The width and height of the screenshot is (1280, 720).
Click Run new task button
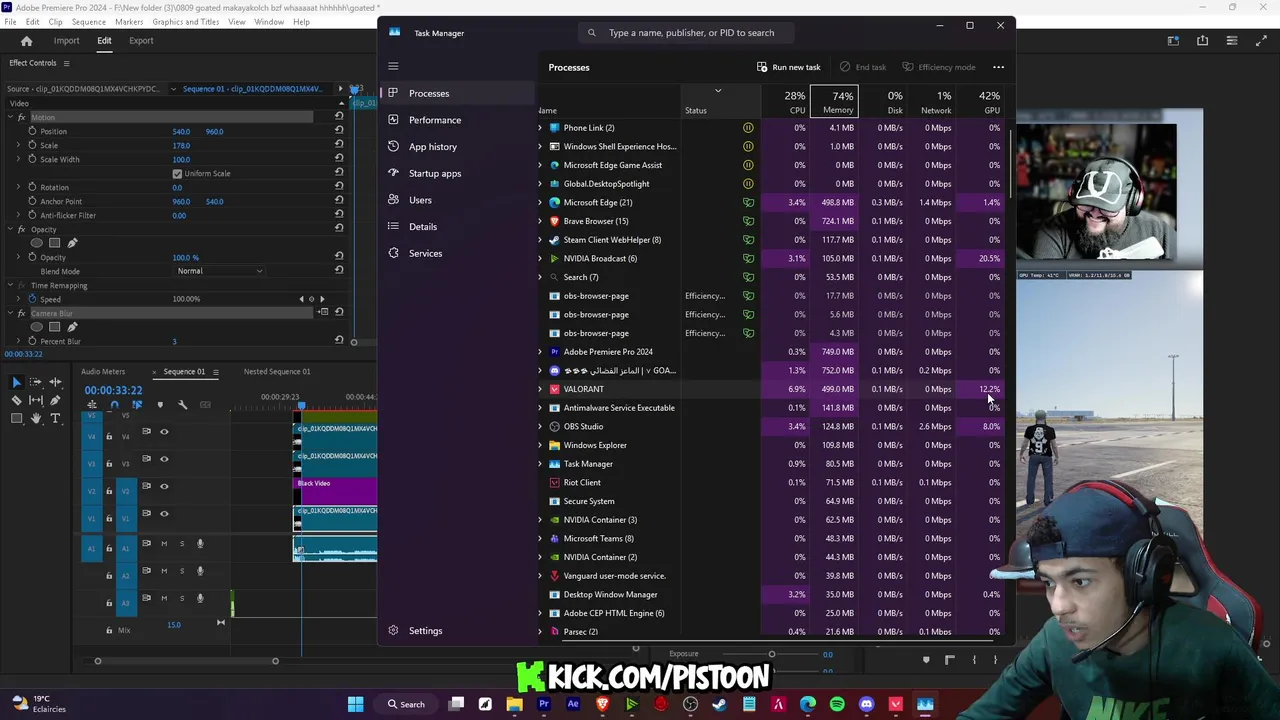coord(788,67)
